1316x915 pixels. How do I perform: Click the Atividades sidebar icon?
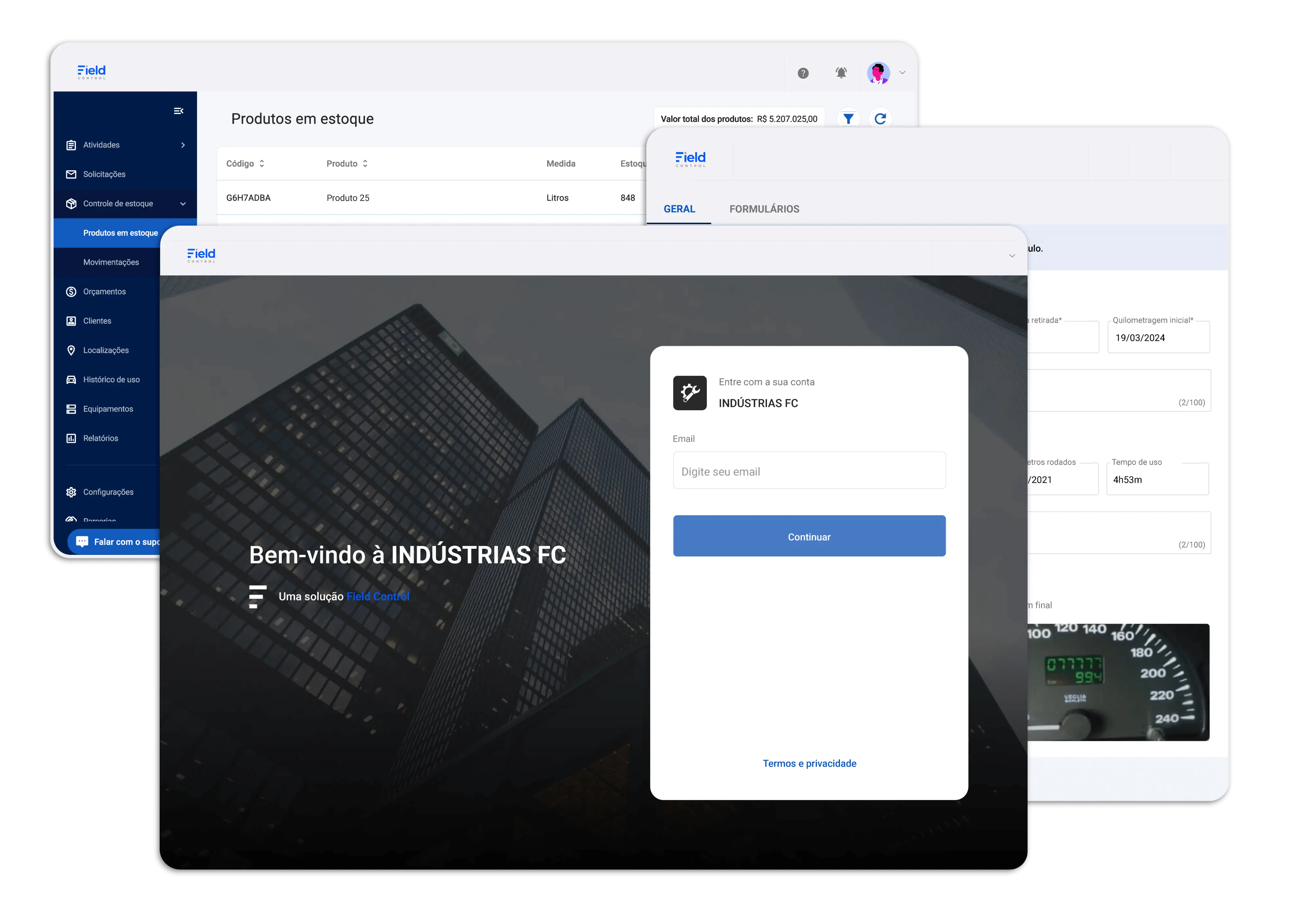point(71,145)
